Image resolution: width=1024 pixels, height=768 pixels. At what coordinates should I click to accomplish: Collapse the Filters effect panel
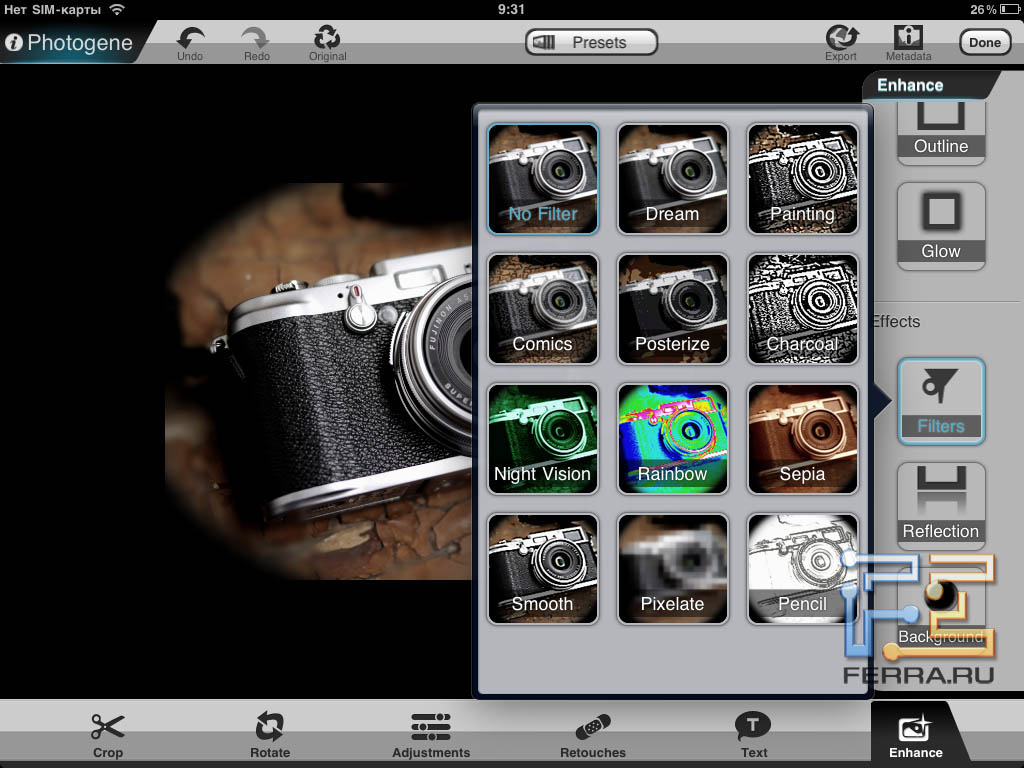[x=941, y=401]
